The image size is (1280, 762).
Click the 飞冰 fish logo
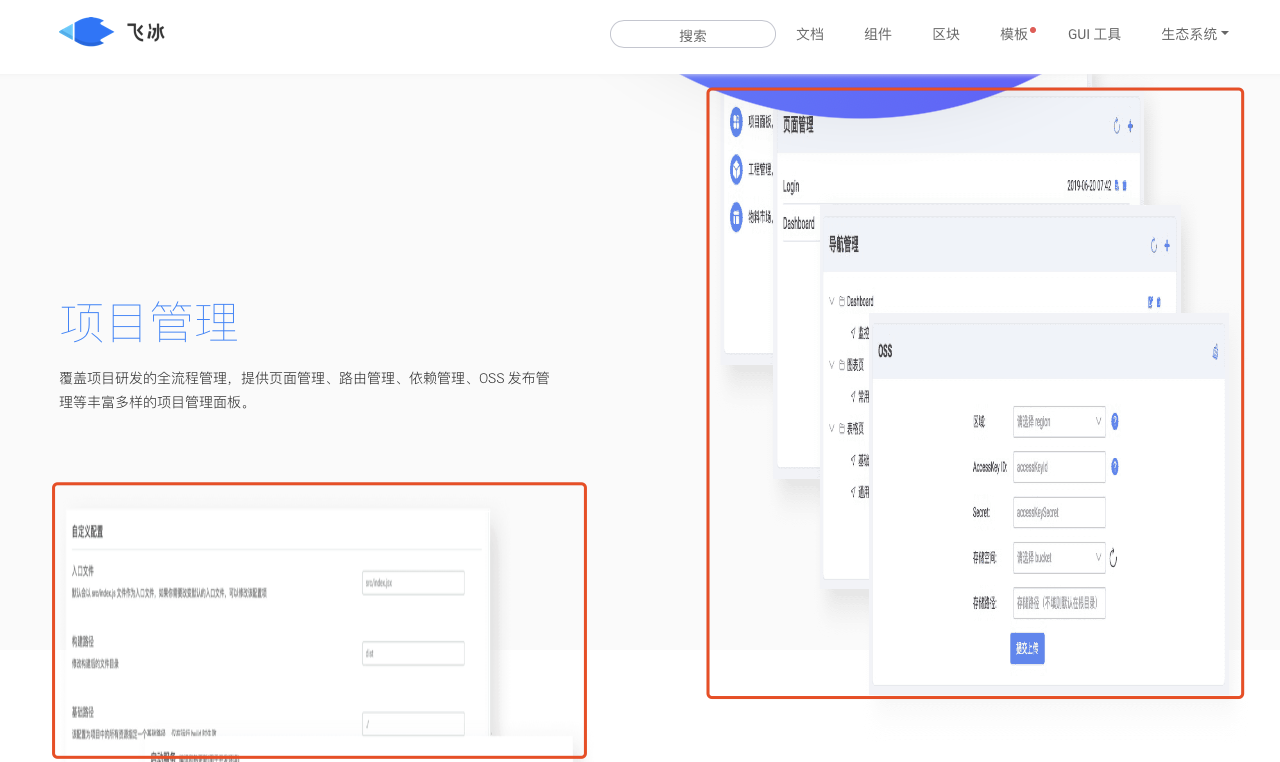coord(86,32)
